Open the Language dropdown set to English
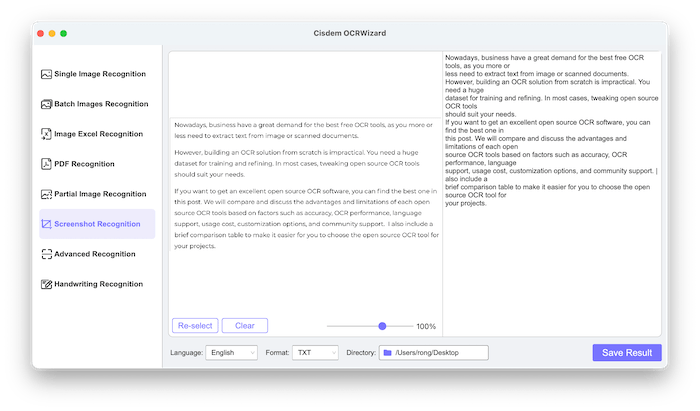The image size is (700, 411). 231,353
